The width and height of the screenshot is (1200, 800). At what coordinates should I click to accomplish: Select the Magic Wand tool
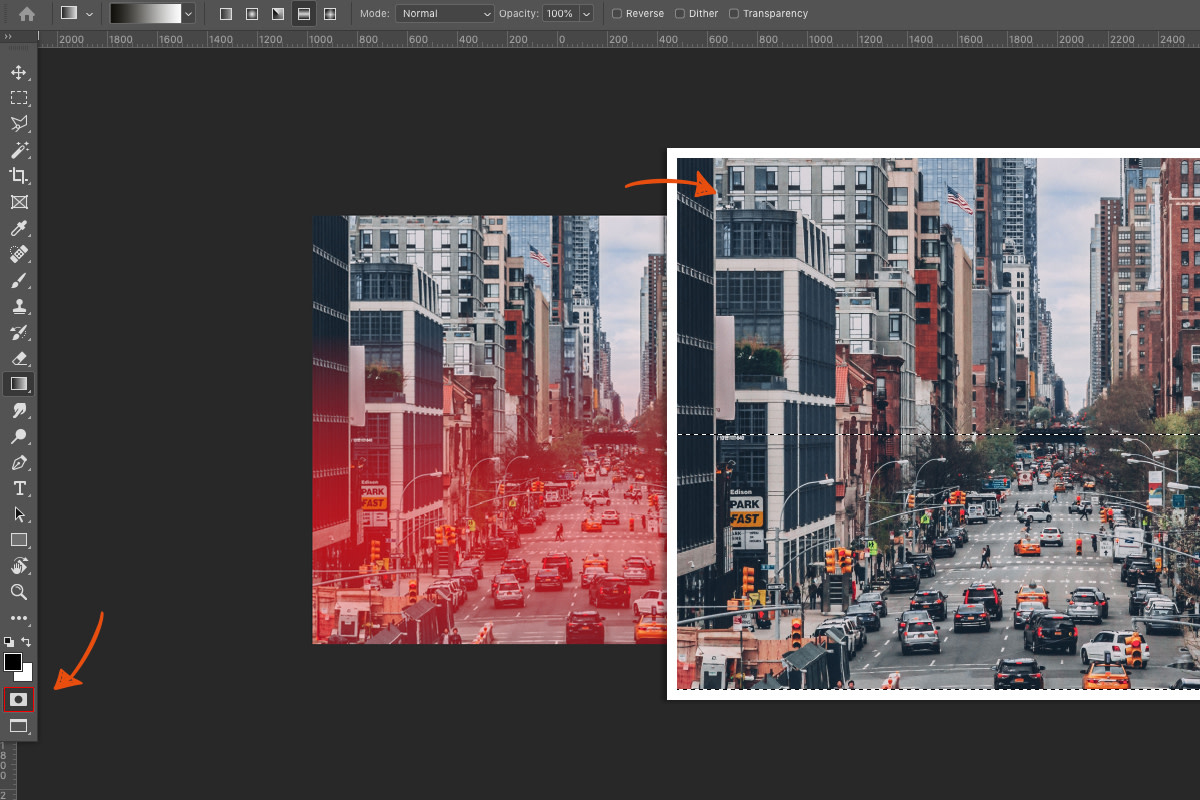pyautogui.click(x=18, y=150)
